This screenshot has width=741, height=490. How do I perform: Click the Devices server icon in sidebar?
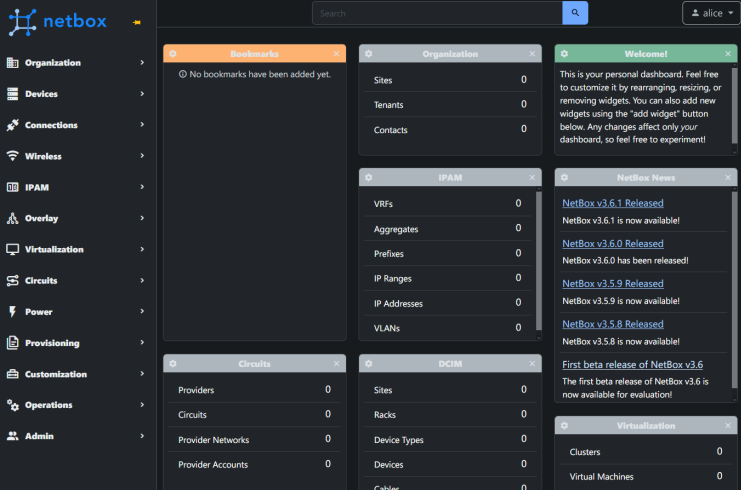pyautogui.click(x=13, y=94)
